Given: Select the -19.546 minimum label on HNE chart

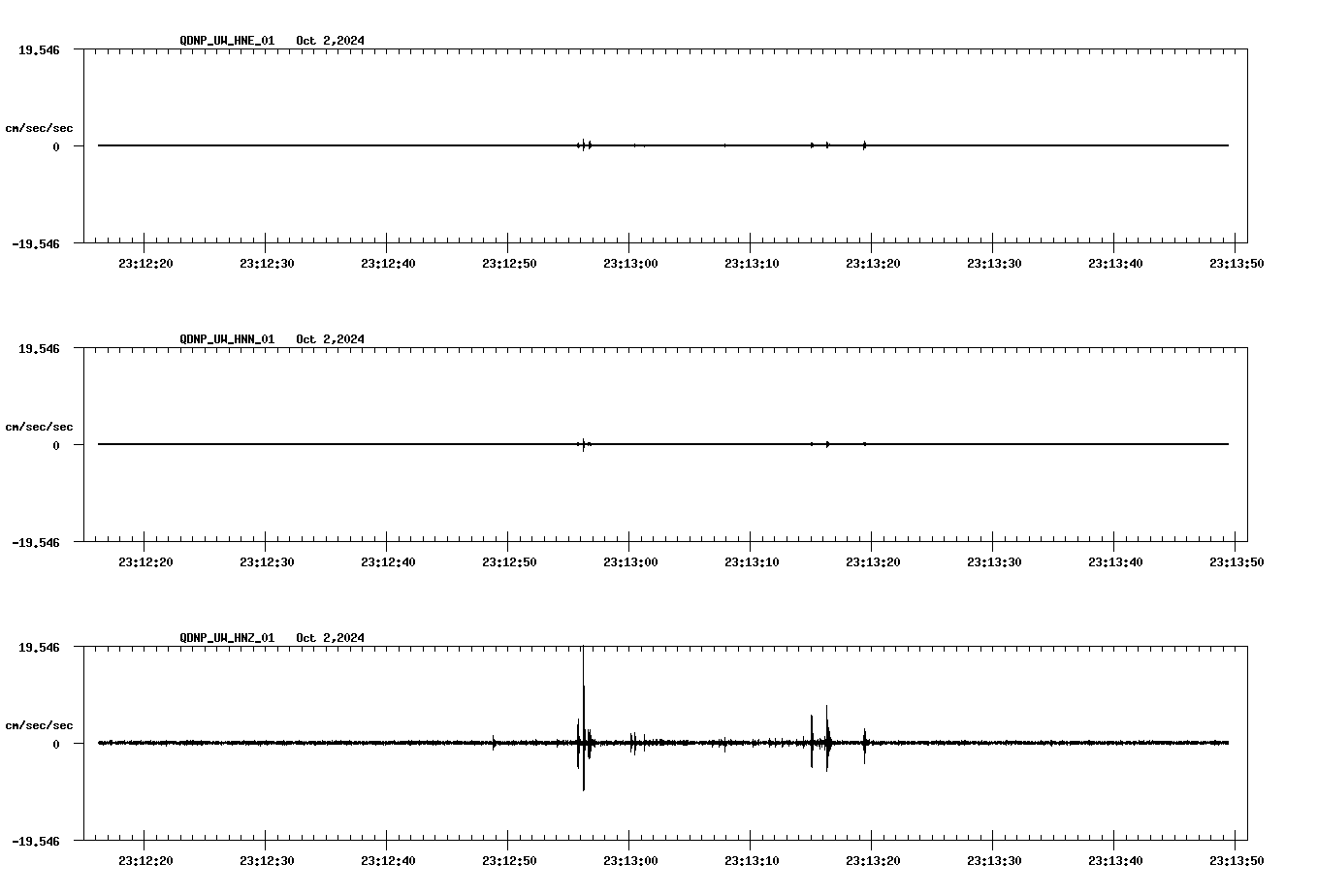Looking at the screenshot, I should (x=36, y=244).
